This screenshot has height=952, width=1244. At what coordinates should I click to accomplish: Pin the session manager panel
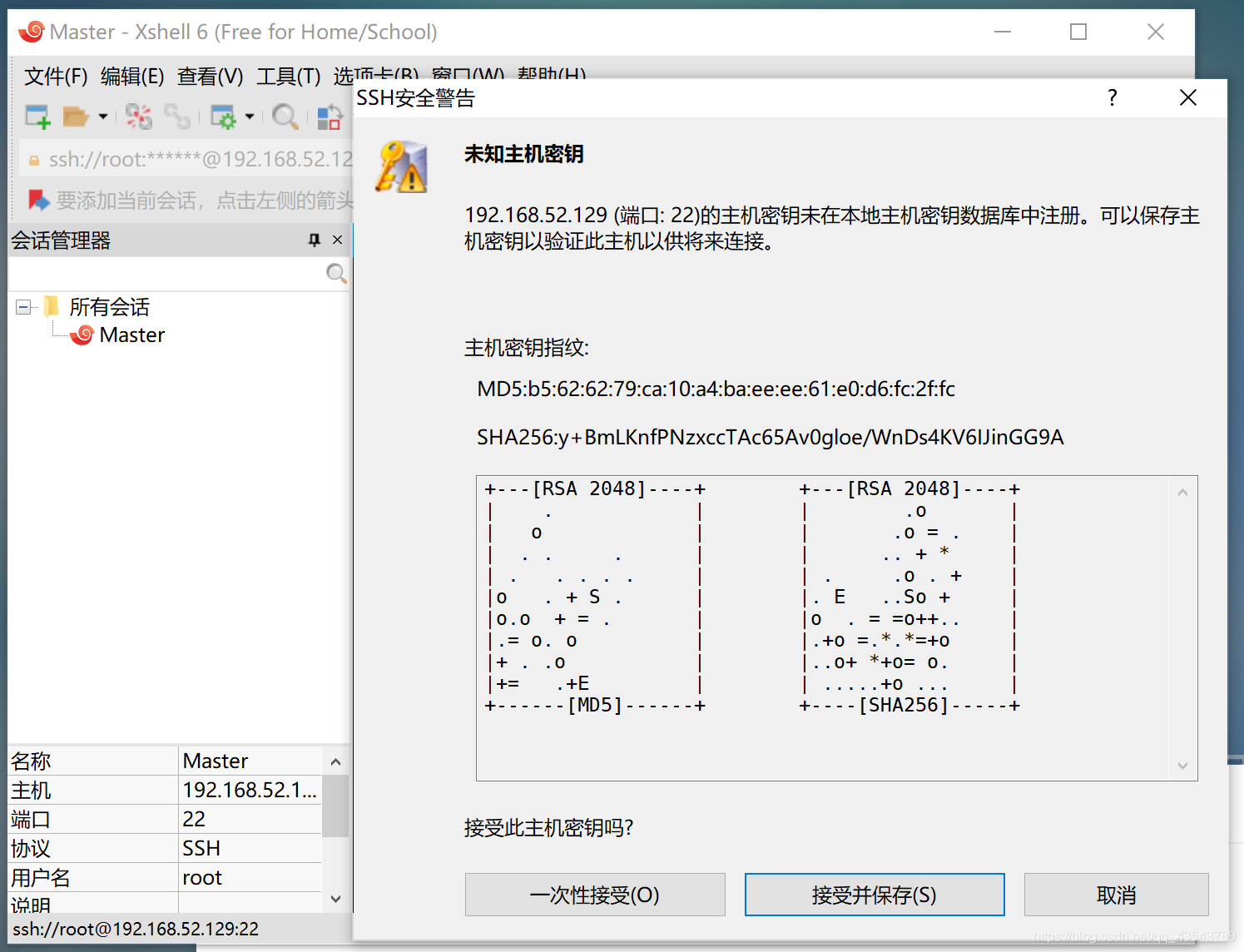point(315,240)
